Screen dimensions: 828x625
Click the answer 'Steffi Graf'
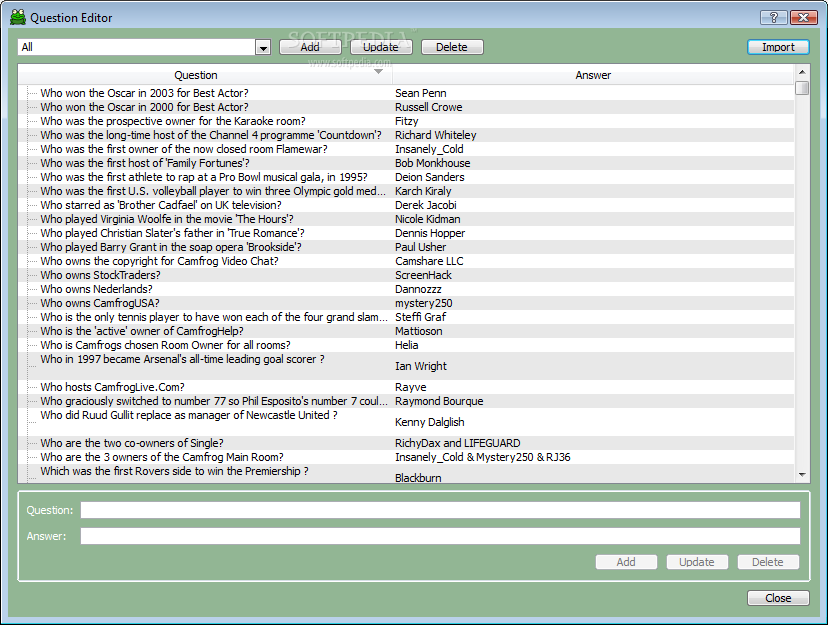point(420,317)
